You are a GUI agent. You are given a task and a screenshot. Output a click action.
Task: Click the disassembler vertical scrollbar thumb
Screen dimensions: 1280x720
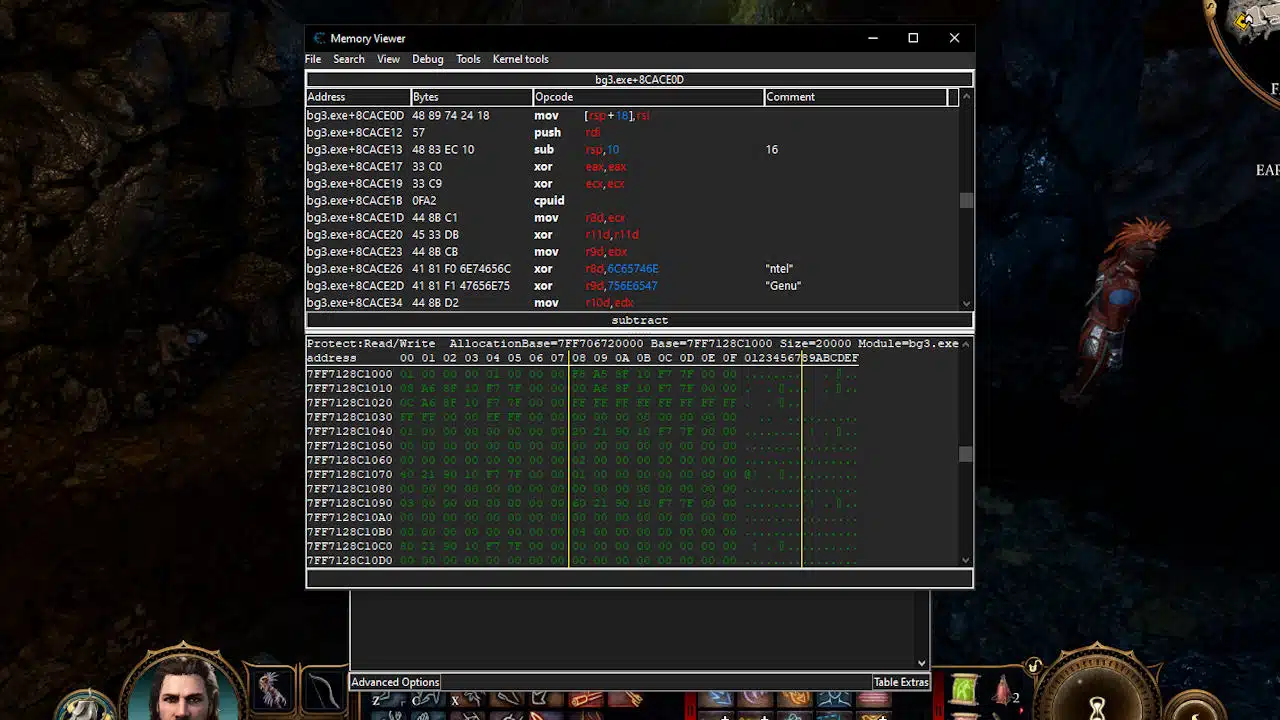(966, 200)
